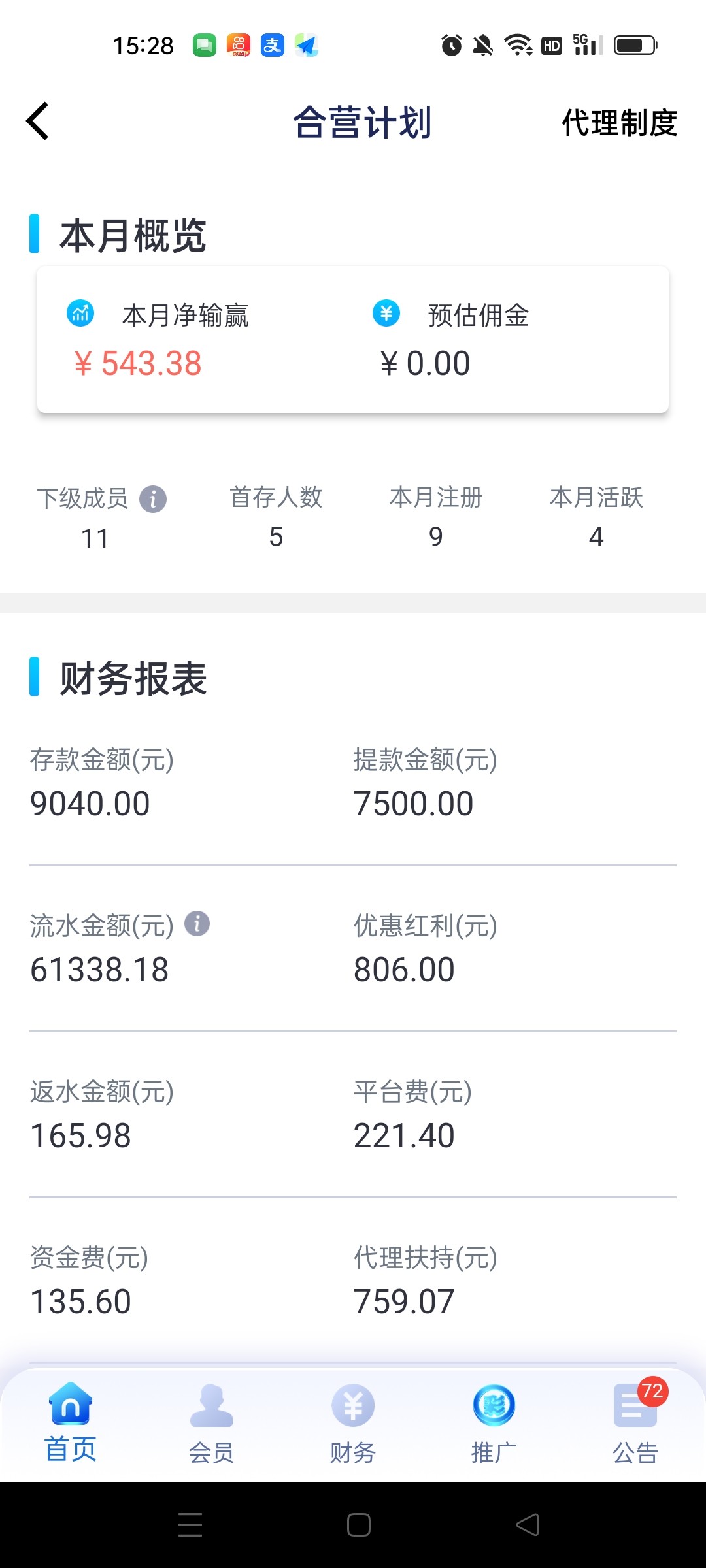Open the 会员 tab
The image size is (706, 1568).
211,1423
